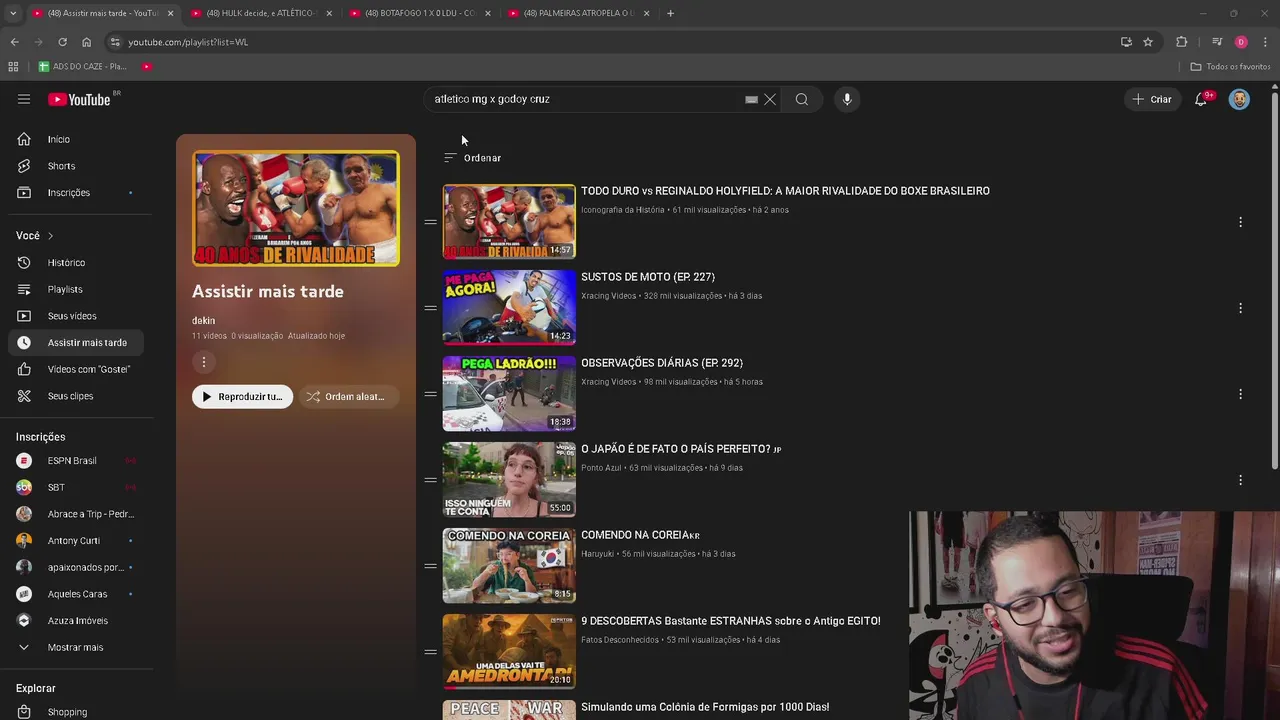
Task: Open Todos os favoritos folder
Action: coord(1230,66)
